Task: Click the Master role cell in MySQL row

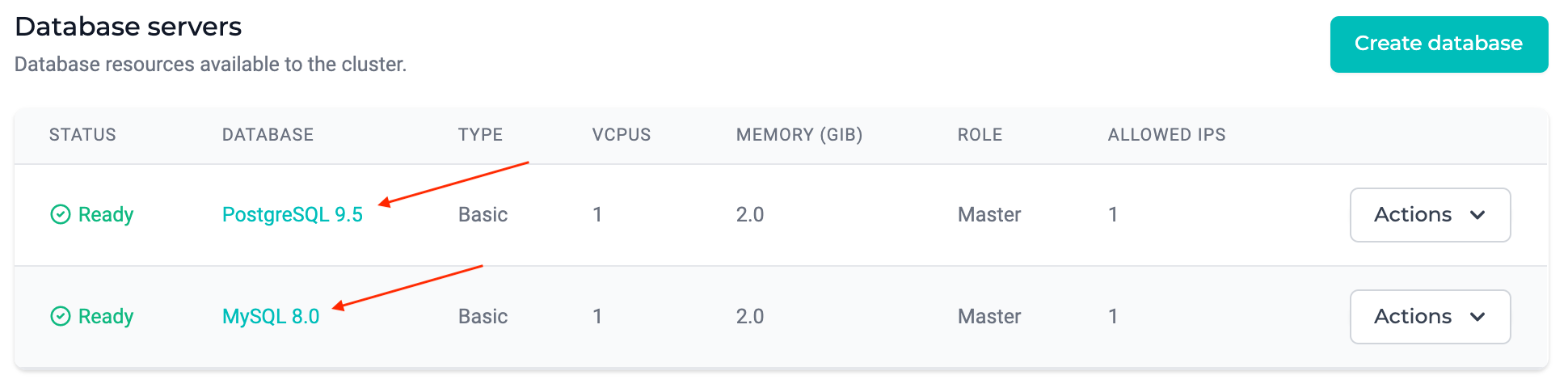Action: click(x=989, y=316)
